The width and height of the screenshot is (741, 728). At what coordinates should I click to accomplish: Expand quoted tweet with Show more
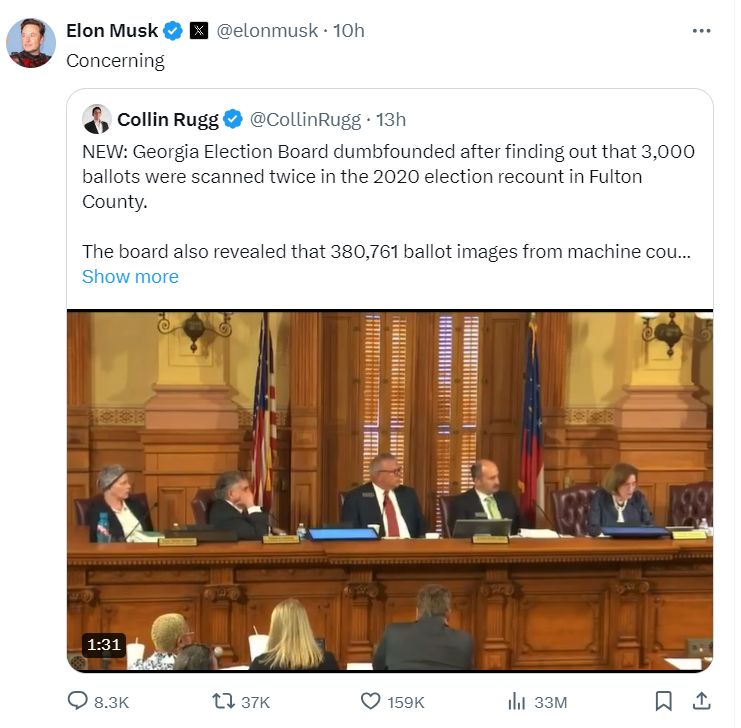[x=130, y=277]
